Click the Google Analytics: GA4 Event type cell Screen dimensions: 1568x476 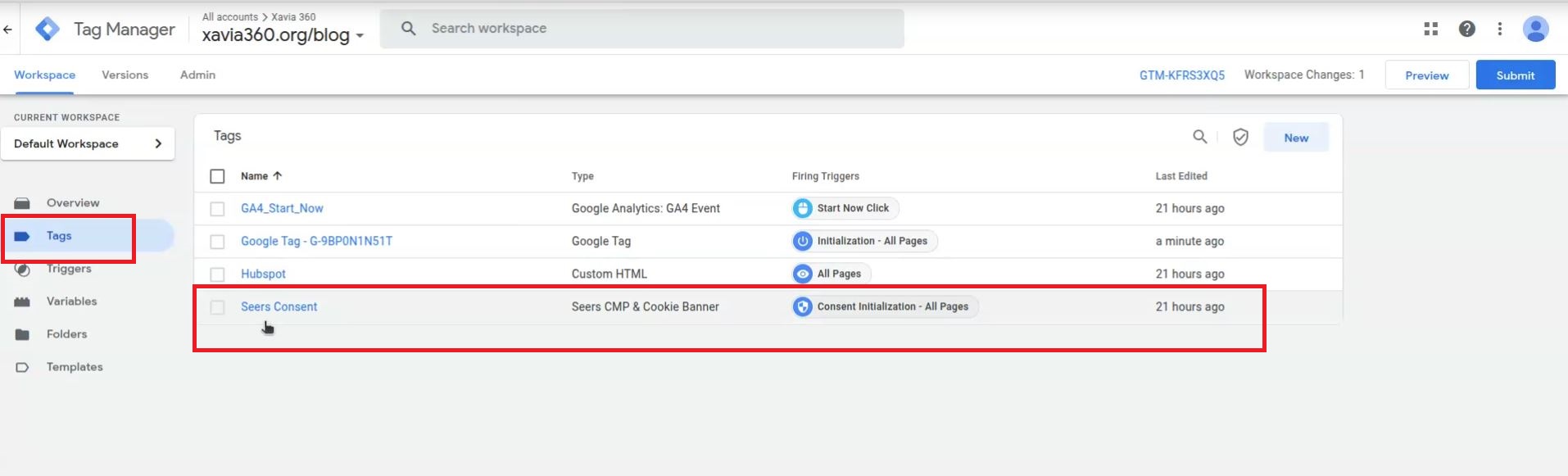pyautogui.click(x=646, y=208)
